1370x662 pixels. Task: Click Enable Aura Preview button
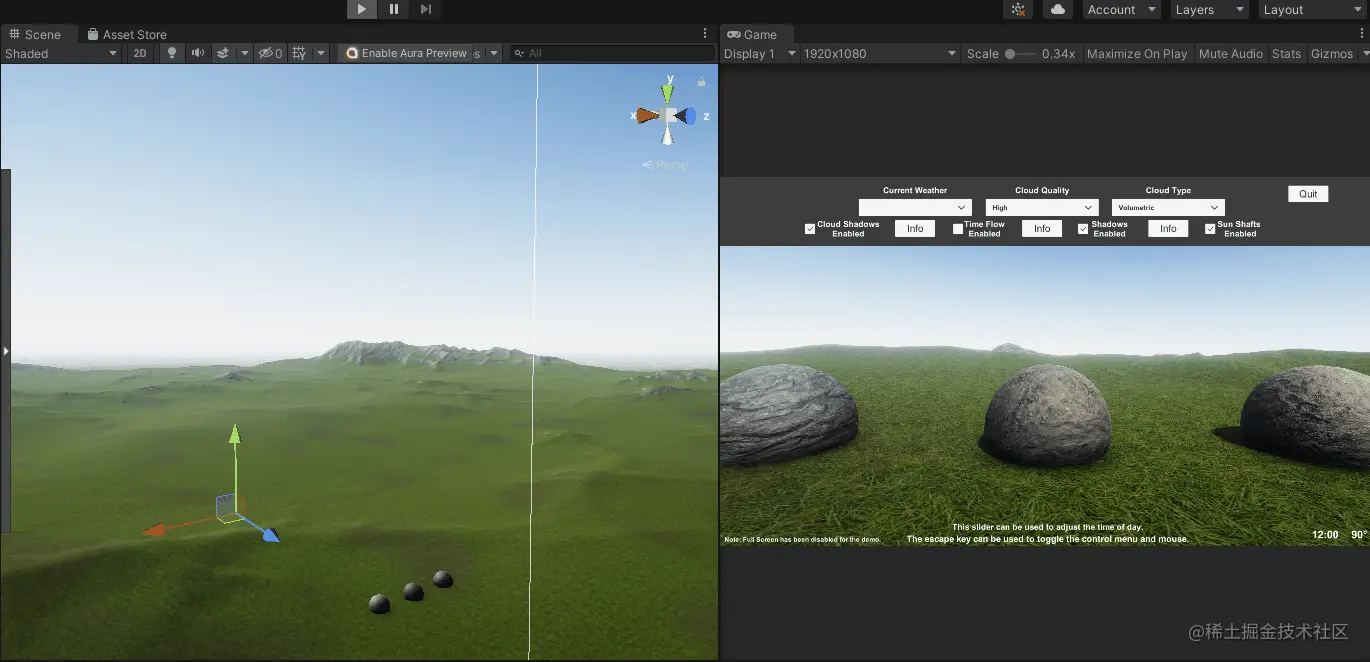tap(405, 53)
